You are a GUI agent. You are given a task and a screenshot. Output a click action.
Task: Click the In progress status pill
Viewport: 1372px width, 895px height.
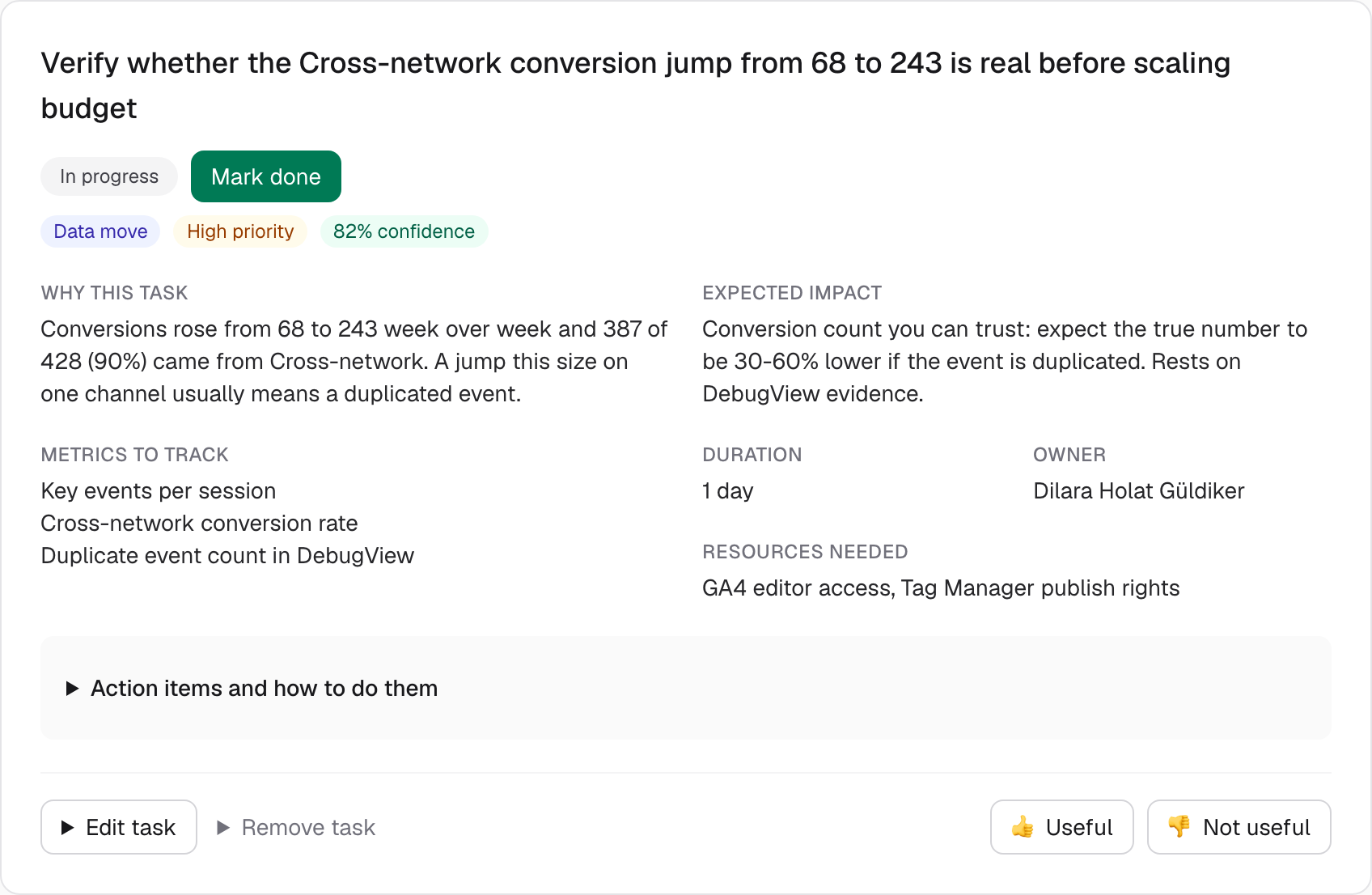pyautogui.click(x=109, y=176)
